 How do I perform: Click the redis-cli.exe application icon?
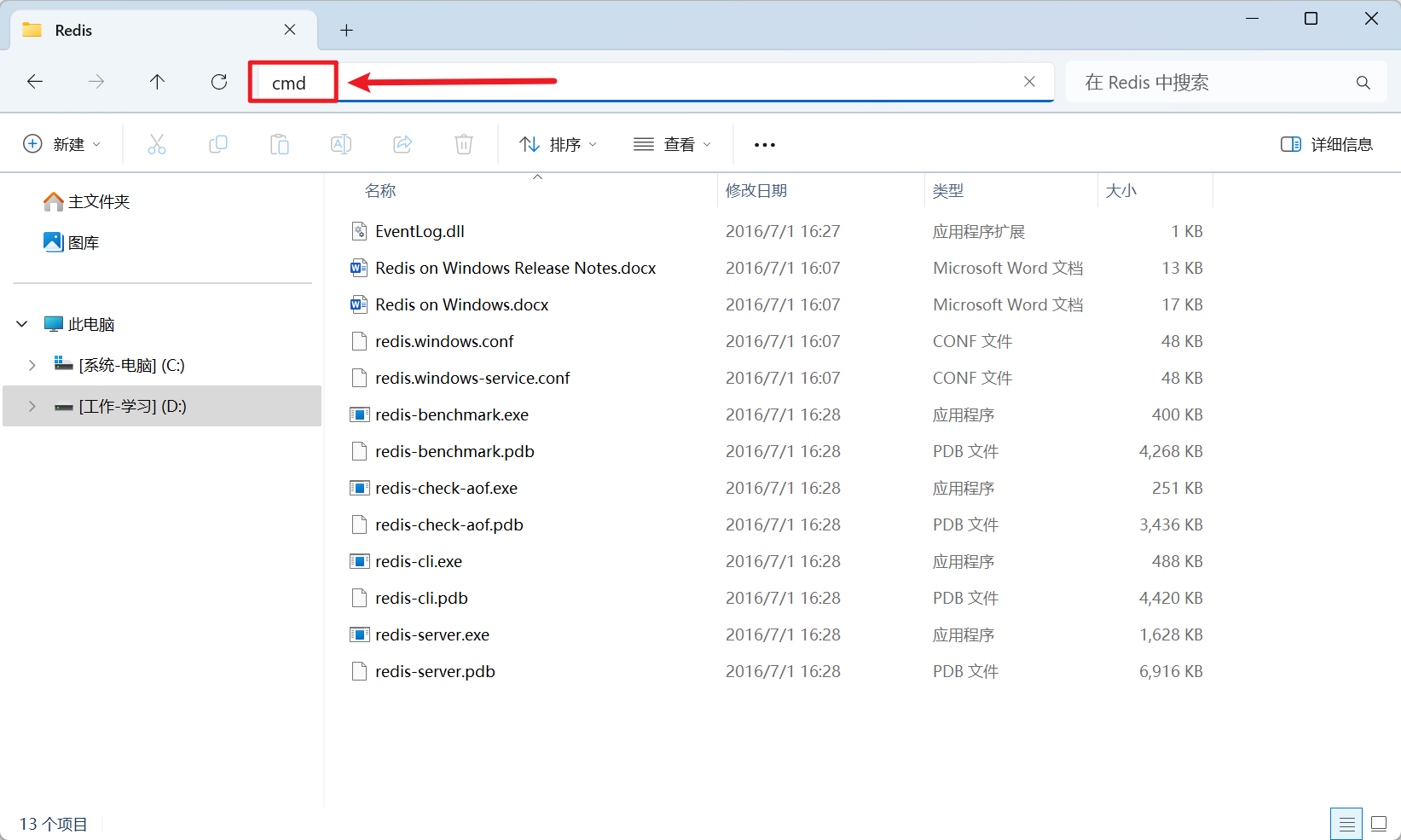(x=359, y=561)
